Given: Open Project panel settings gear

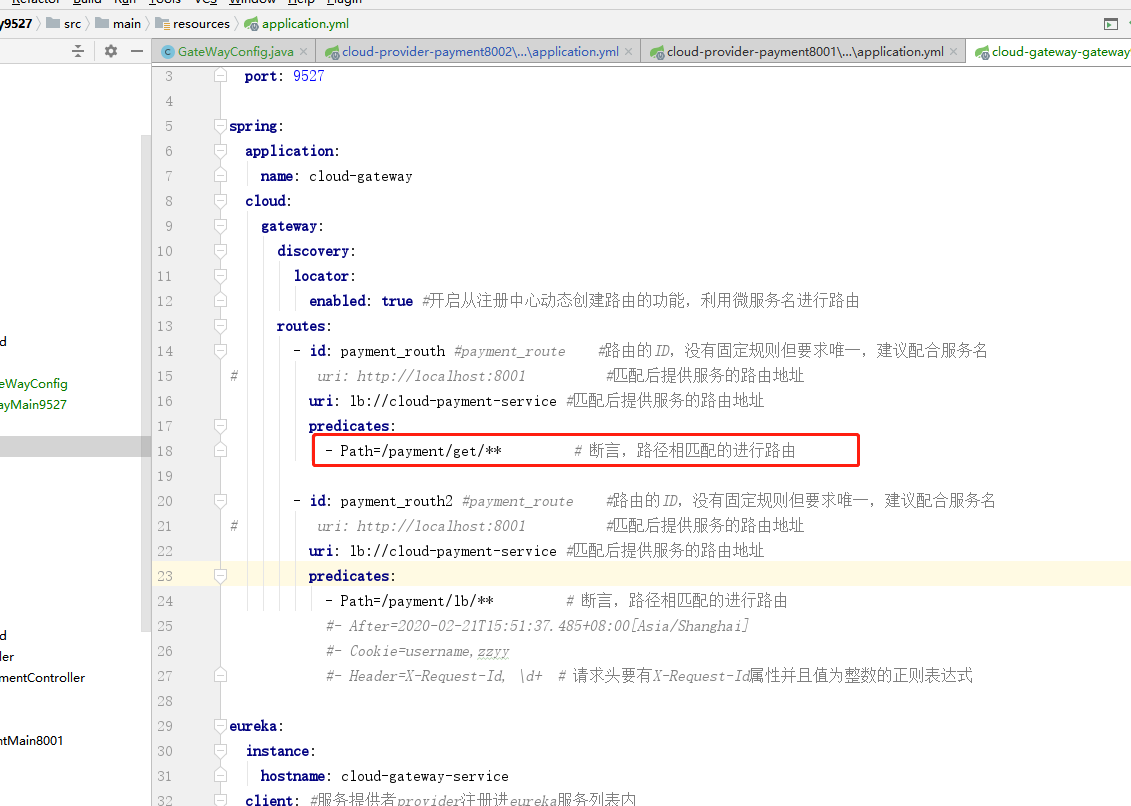Looking at the screenshot, I should 110,51.
